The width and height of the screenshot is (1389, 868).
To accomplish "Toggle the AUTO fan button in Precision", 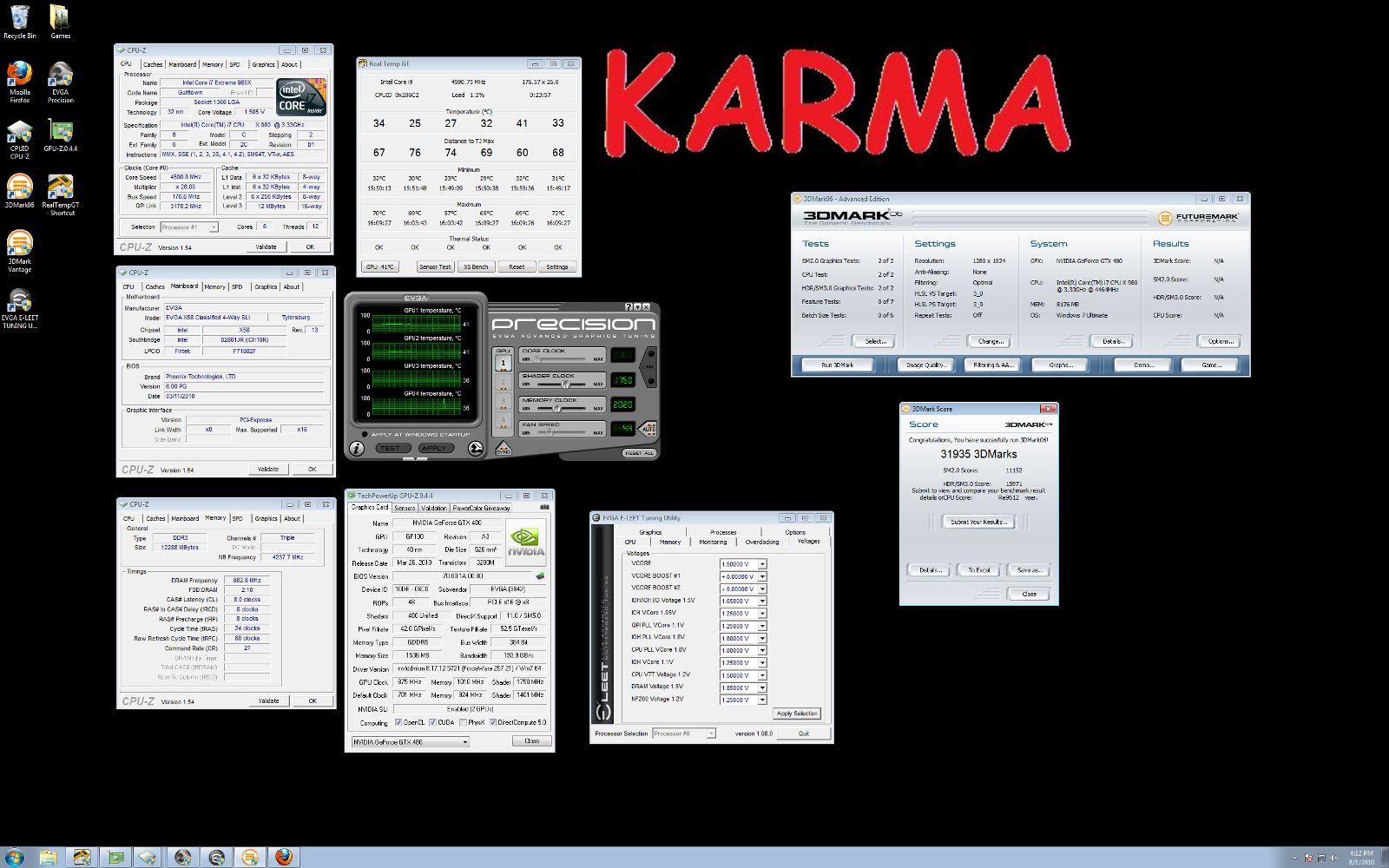I will point(648,429).
